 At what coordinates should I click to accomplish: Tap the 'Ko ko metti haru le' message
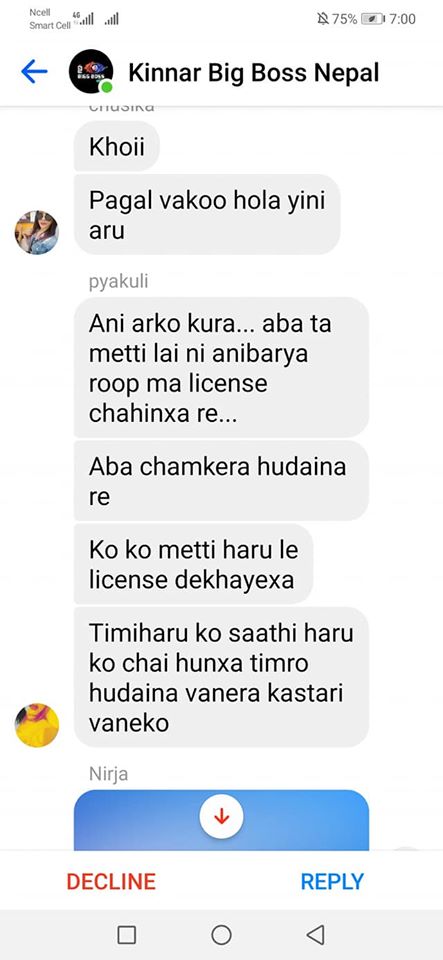tap(193, 564)
